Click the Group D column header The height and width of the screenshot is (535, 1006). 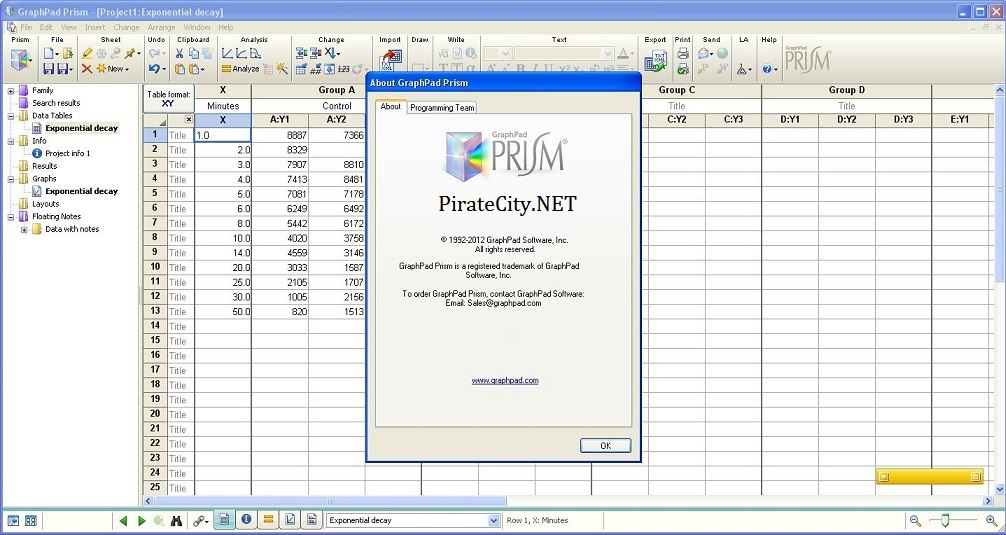(x=846, y=90)
